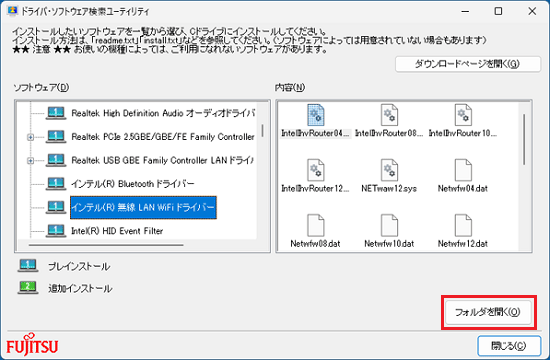Select Intel(R) HID Event Filter row
Screen dimensions: 550x360
tap(117, 231)
